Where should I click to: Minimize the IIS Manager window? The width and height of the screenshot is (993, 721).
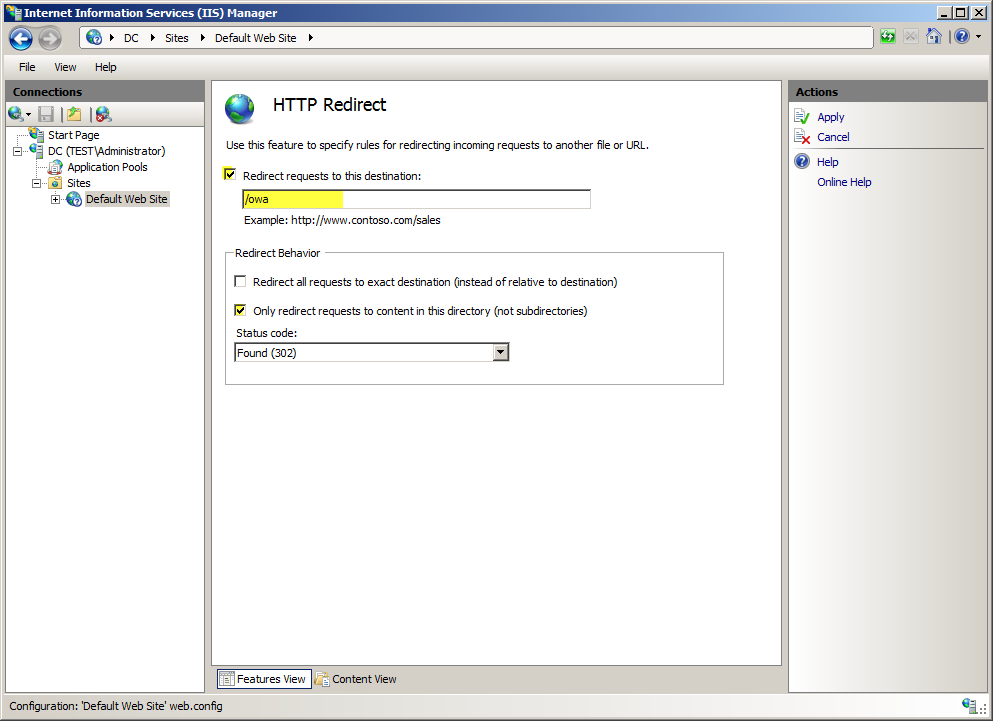[x=944, y=13]
